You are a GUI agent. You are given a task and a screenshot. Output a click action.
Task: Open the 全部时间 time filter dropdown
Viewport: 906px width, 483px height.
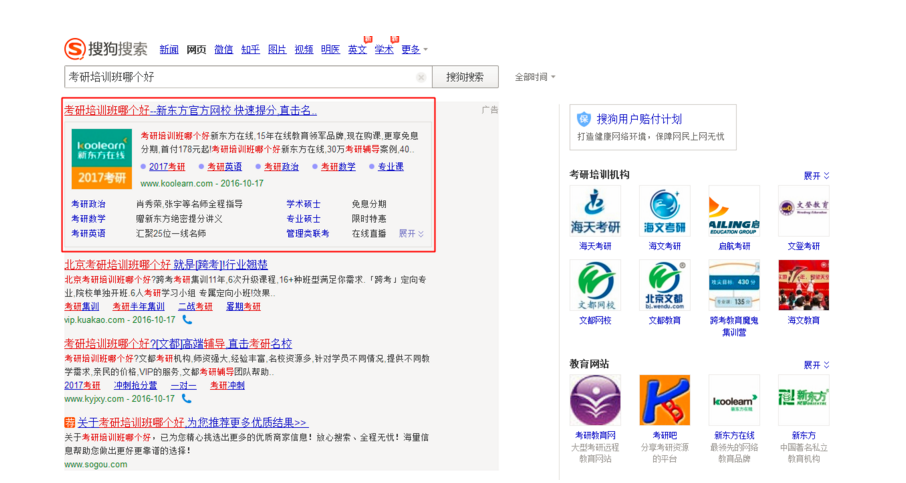tap(534, 77)
